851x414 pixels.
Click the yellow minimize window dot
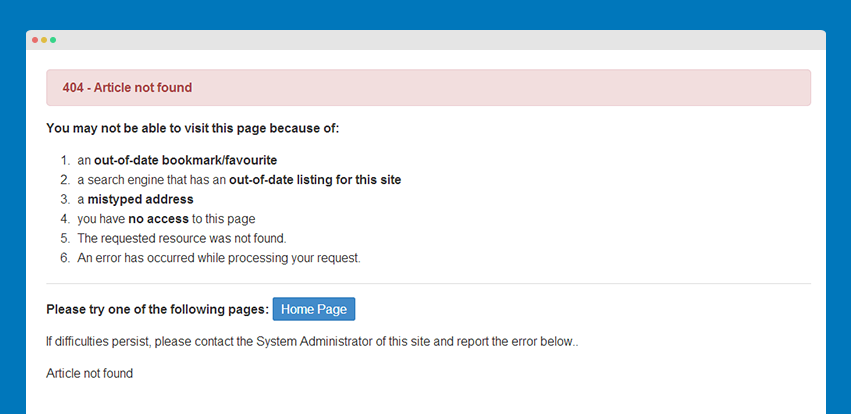coord(44,40)
